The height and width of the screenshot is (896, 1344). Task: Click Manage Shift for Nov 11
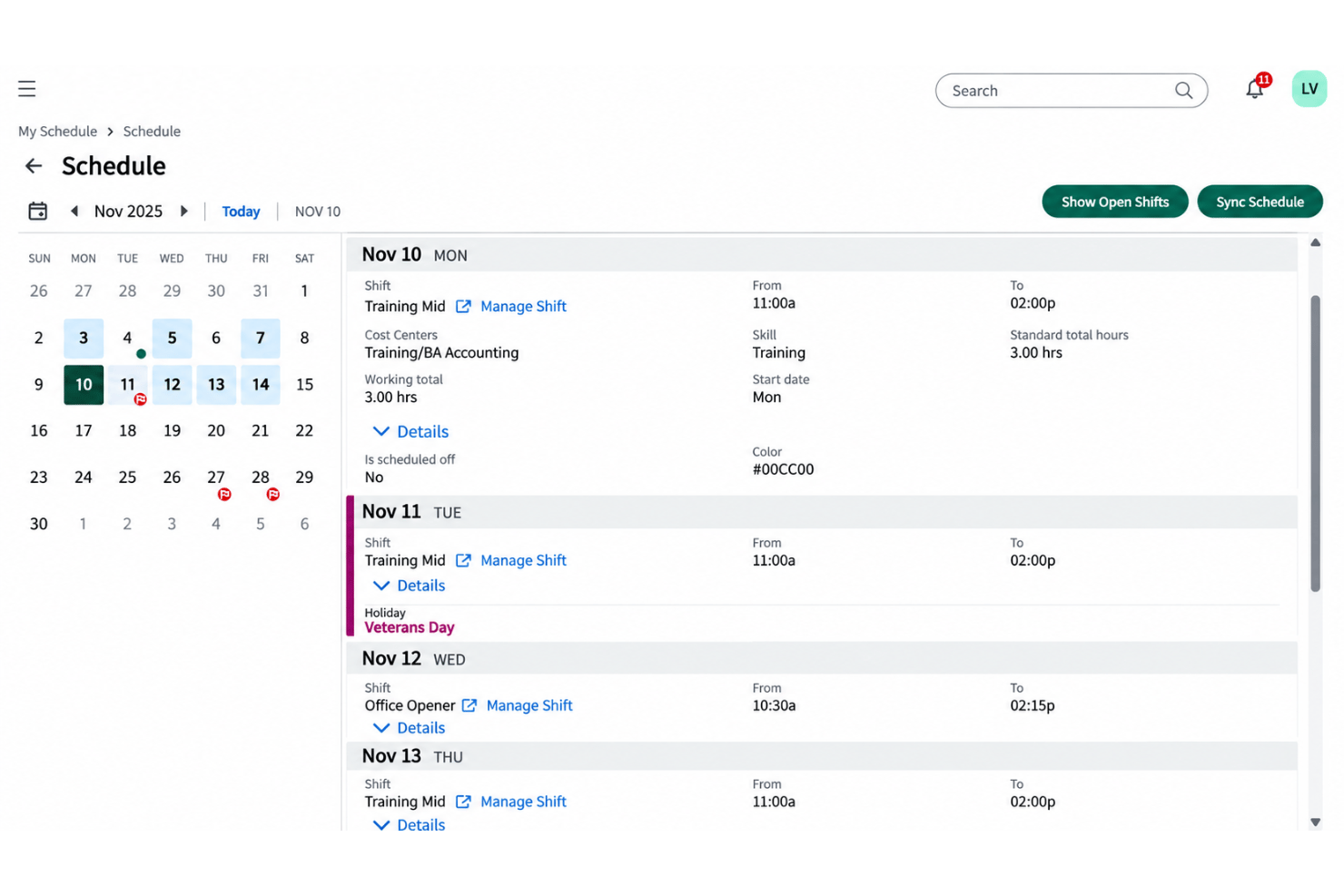pos(523,560)
